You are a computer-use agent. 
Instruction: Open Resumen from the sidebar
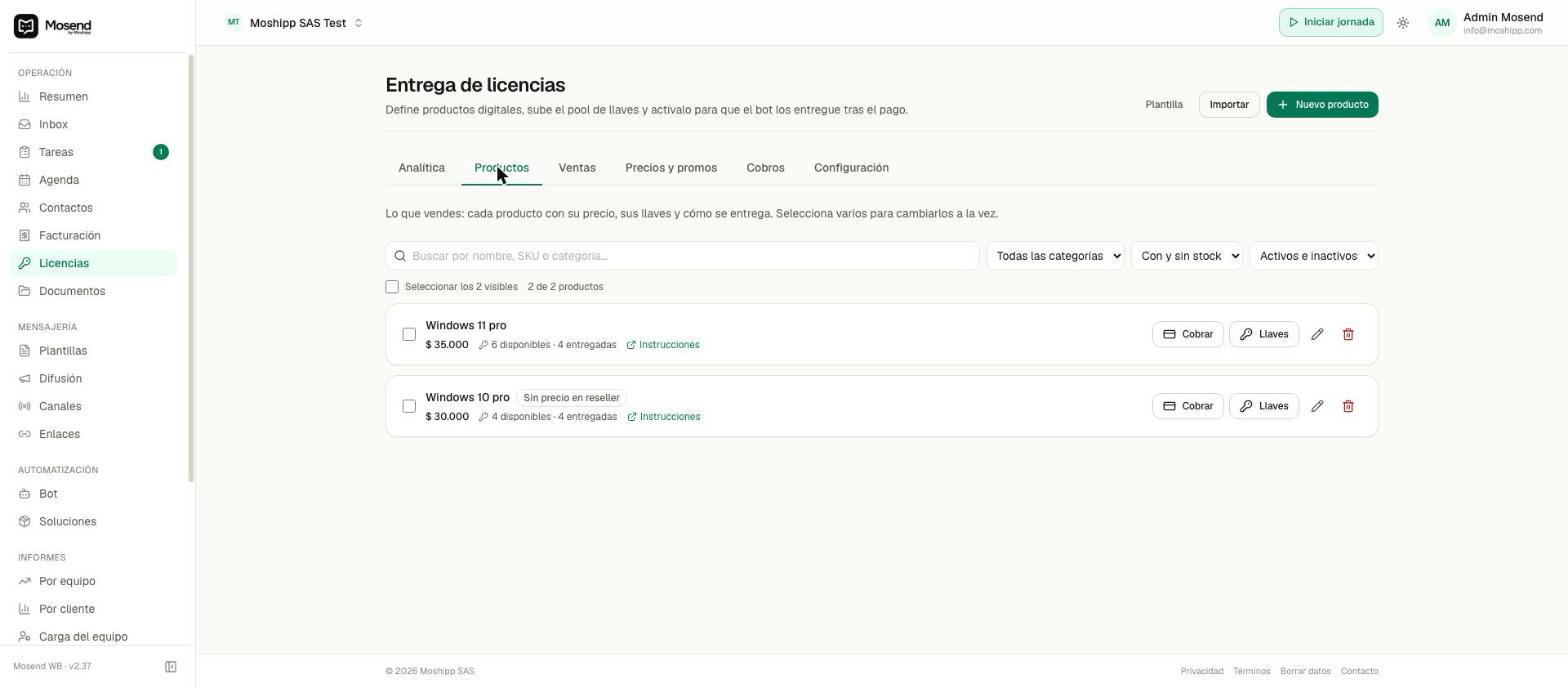(94, 97)
